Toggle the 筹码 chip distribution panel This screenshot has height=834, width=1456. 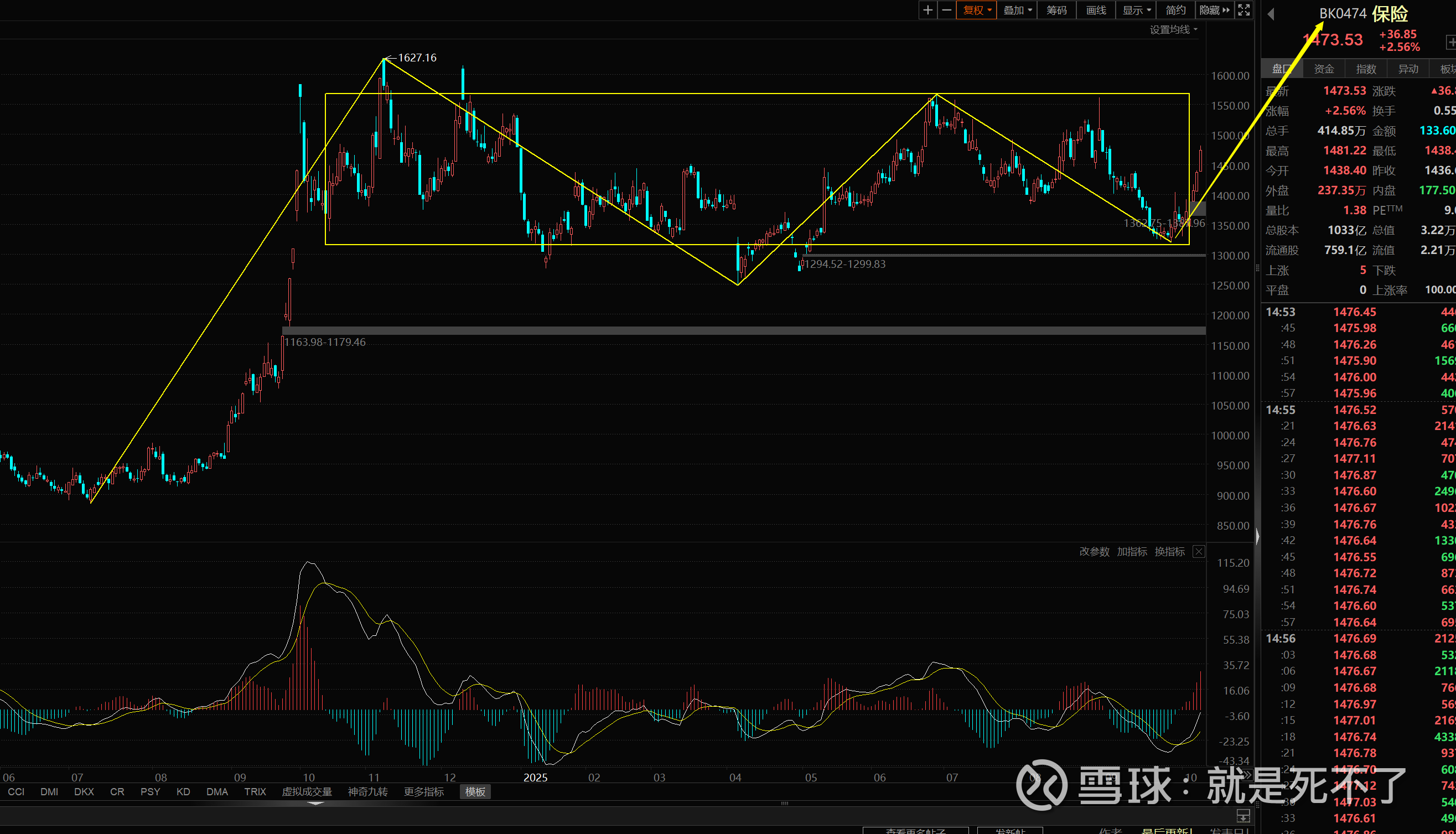click(x=1056, y=10)
